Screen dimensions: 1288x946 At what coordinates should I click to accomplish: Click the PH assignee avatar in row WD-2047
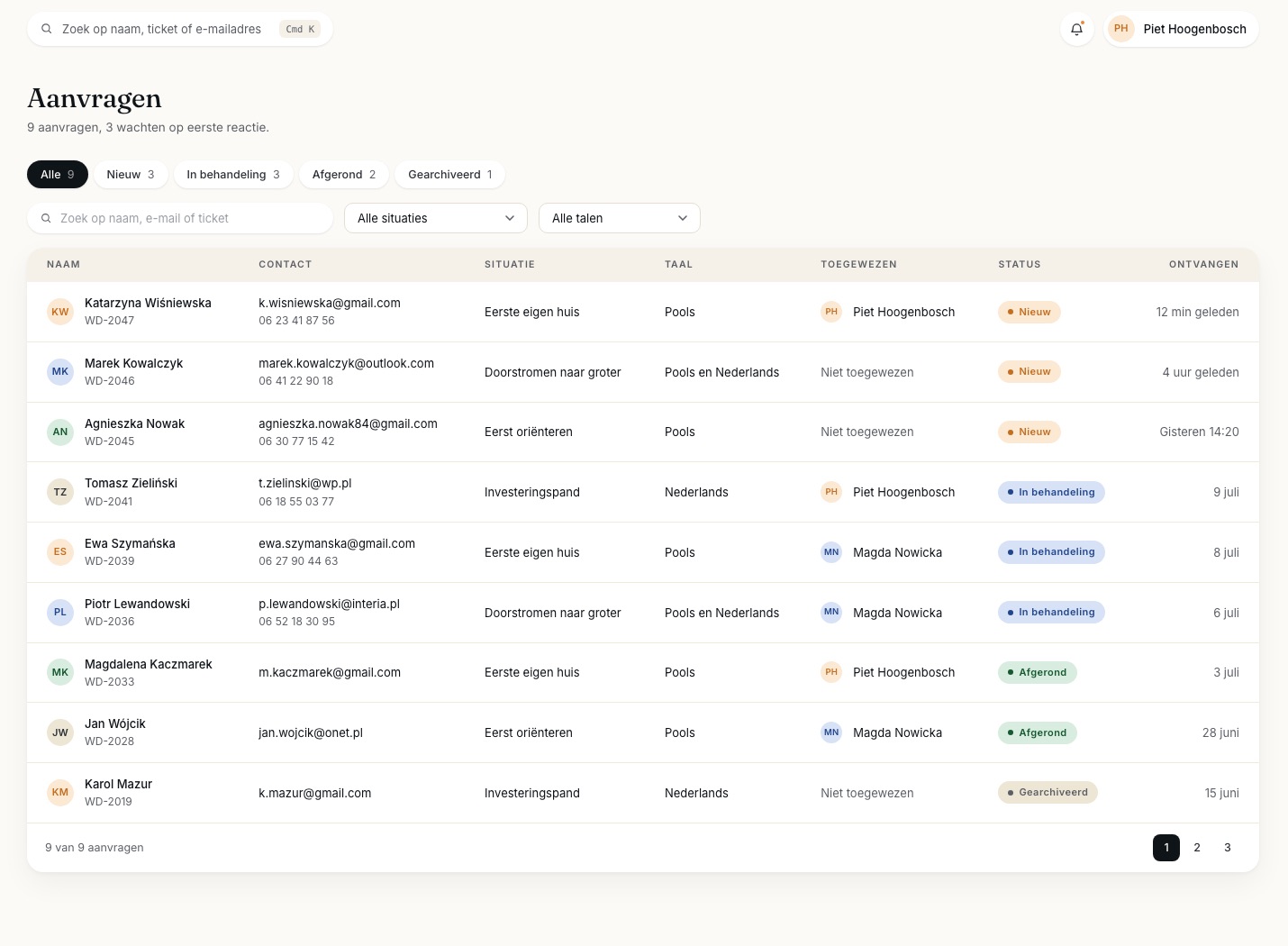[x=831, y=312]
